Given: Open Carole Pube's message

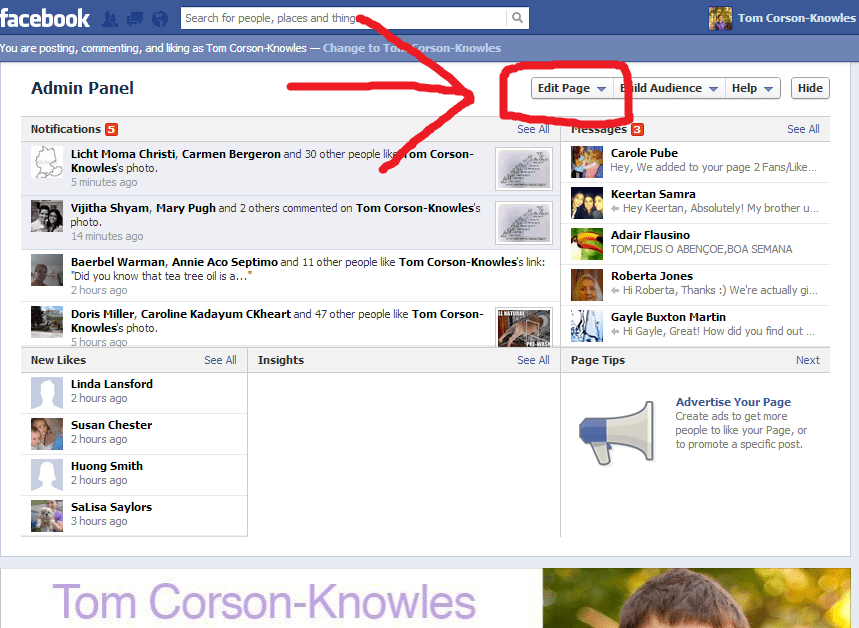Looking at the screenshot, I should pyautogui.click(x=695, y=162).
